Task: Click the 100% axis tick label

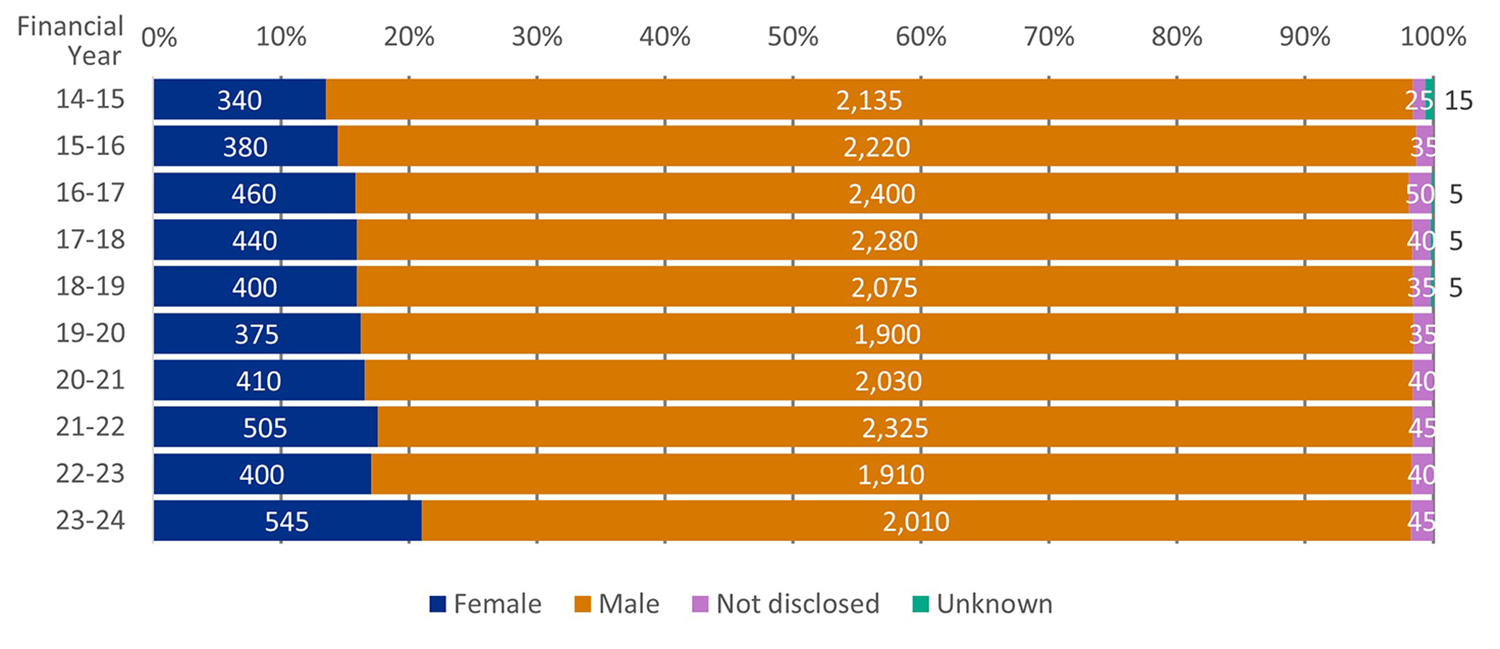Action: click(1433, 37)
